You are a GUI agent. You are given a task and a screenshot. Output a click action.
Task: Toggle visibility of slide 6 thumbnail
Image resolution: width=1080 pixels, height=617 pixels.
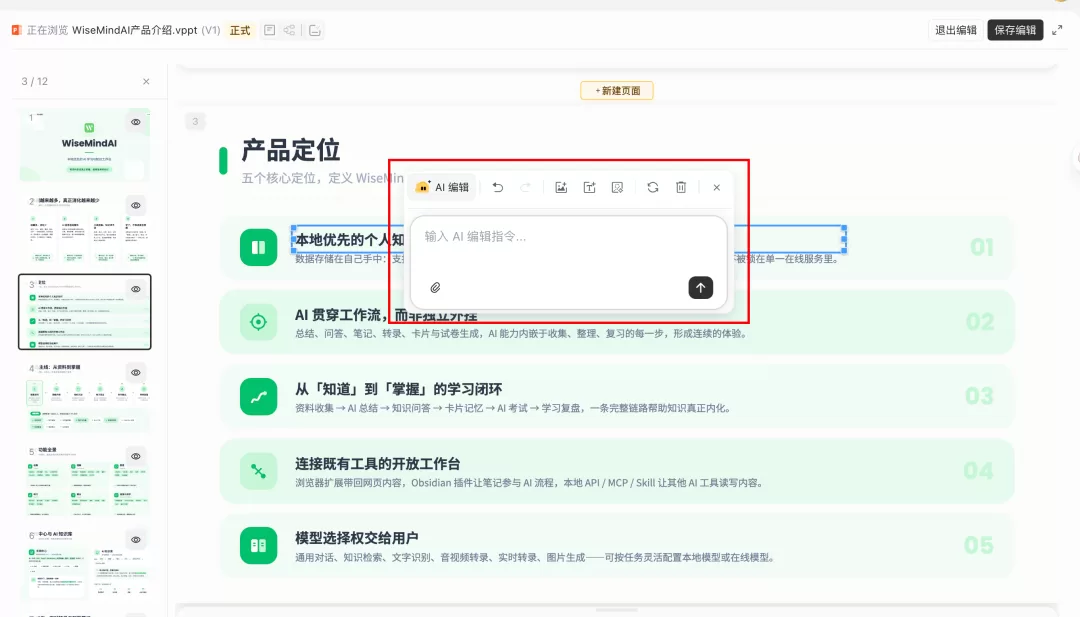(136, 540)
